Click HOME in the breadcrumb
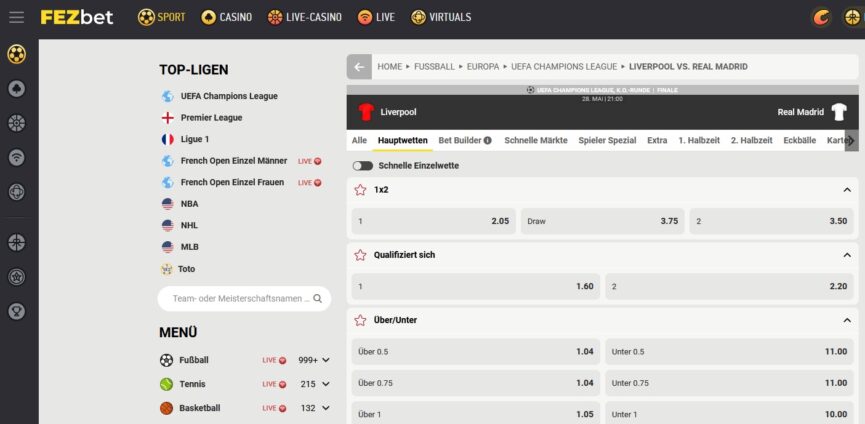Screen dimensions: 865x424 [389, 67]
